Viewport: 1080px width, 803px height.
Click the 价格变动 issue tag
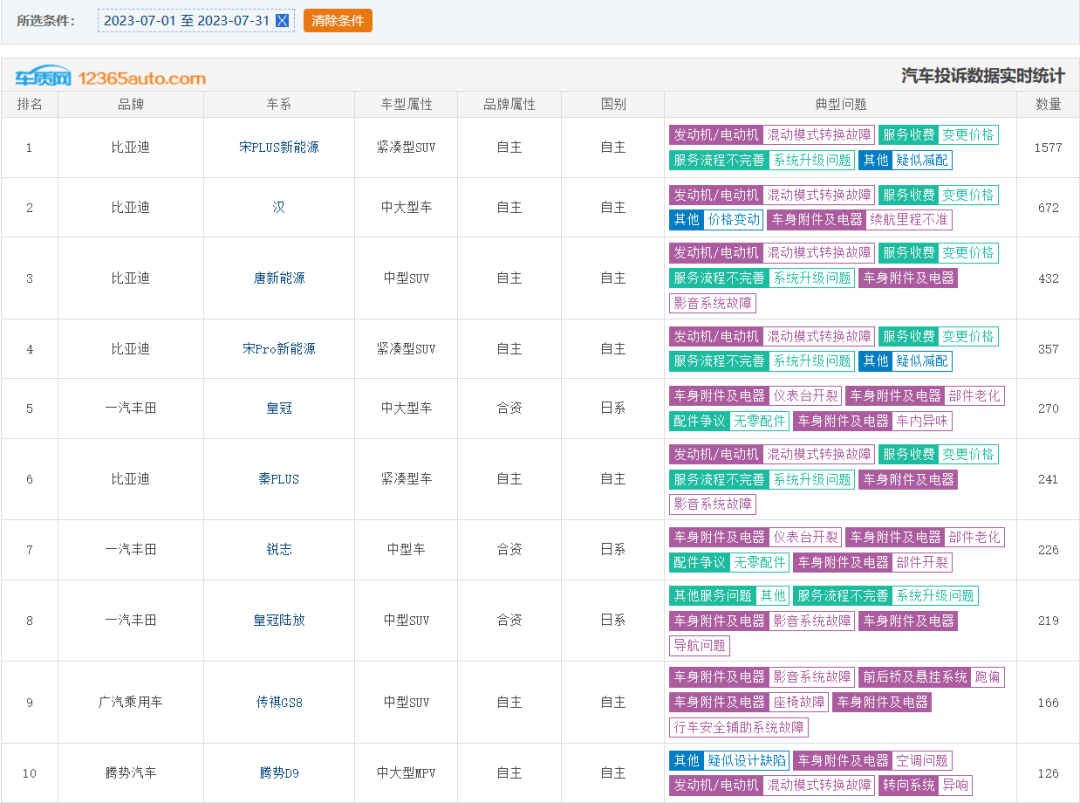[x=734, y=219]
